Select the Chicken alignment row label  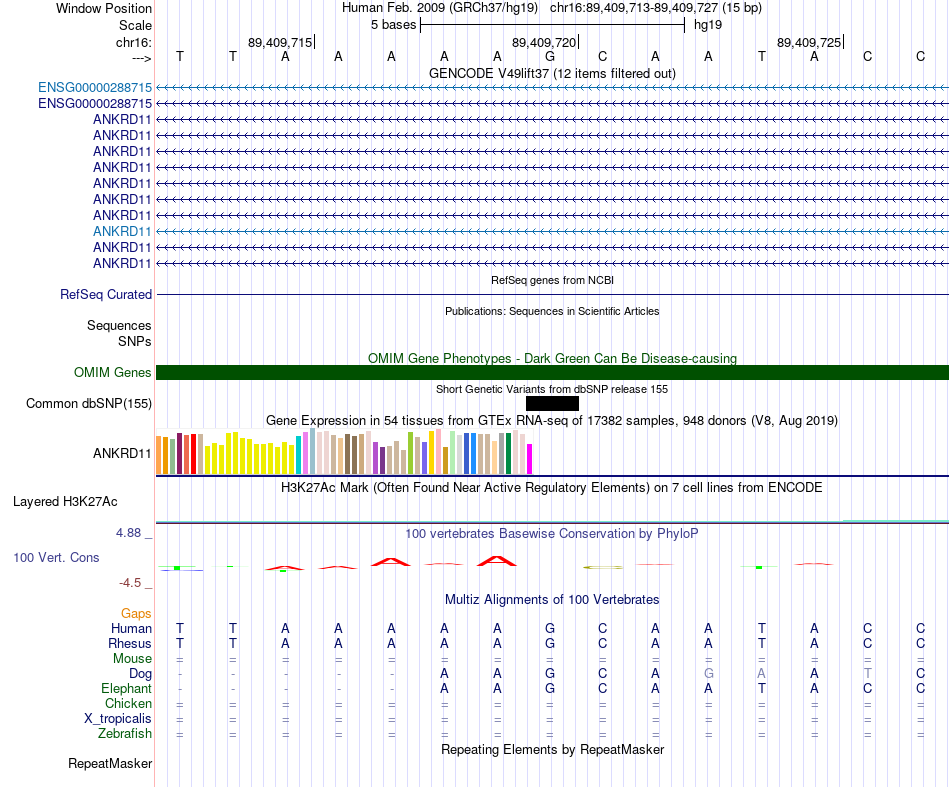click(x=128, y=703)
